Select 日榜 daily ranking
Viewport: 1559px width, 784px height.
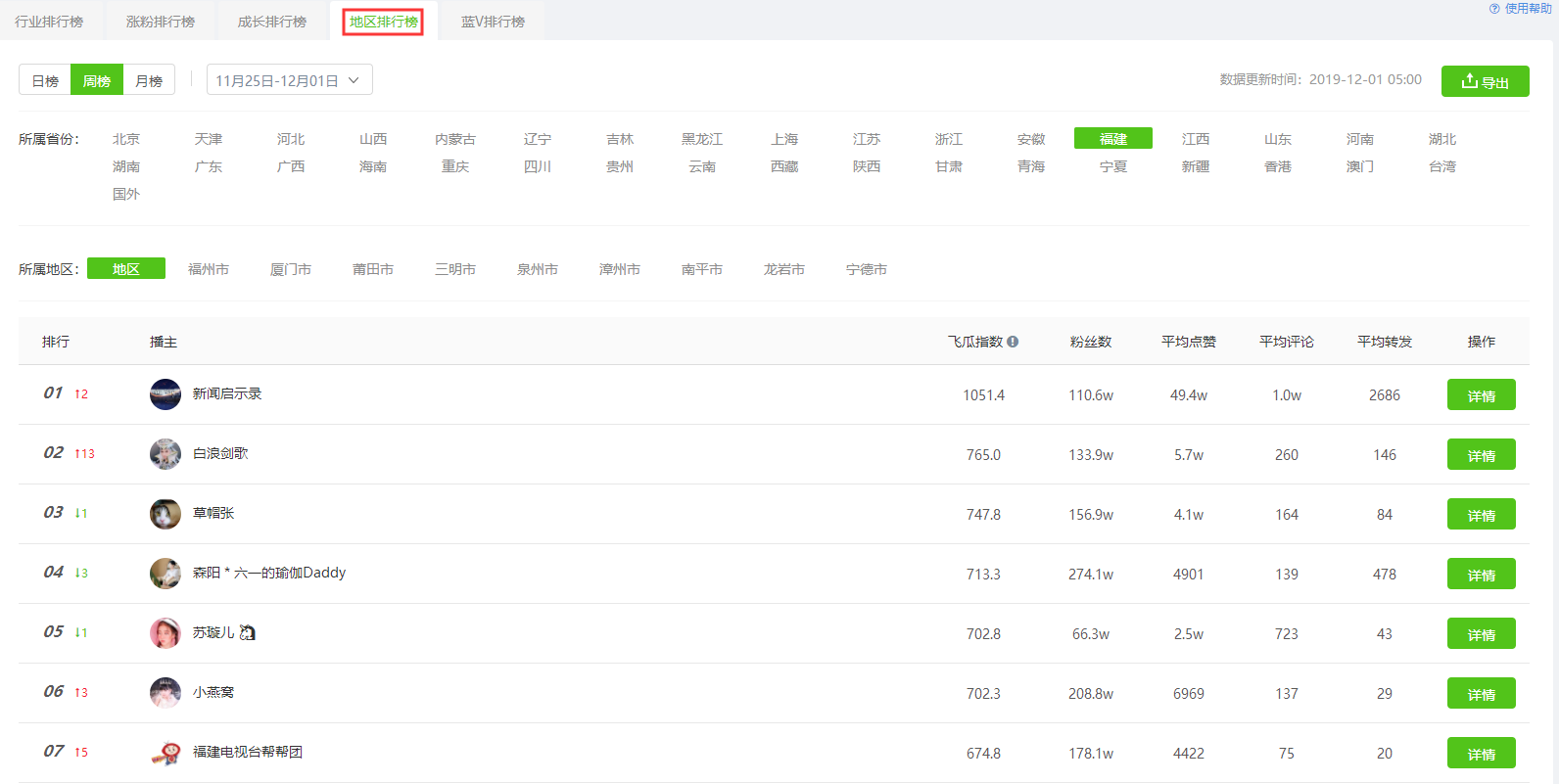[45, 80]
